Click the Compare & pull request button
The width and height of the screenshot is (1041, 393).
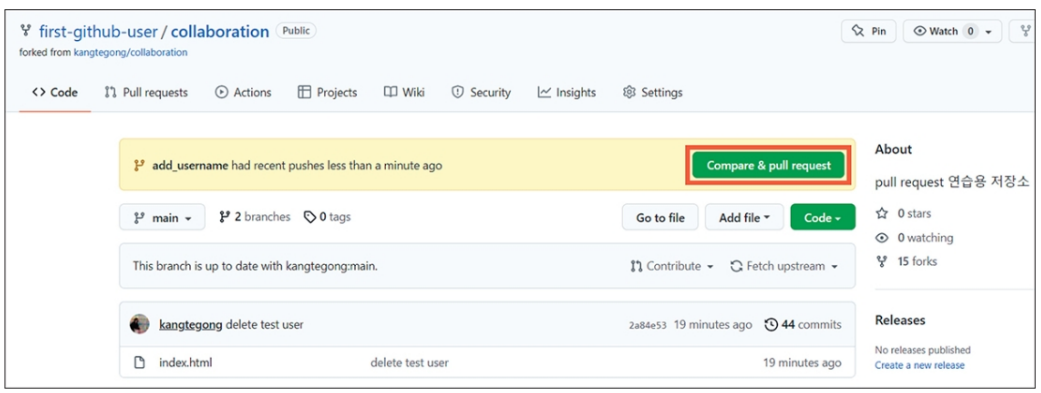point(768,165)
